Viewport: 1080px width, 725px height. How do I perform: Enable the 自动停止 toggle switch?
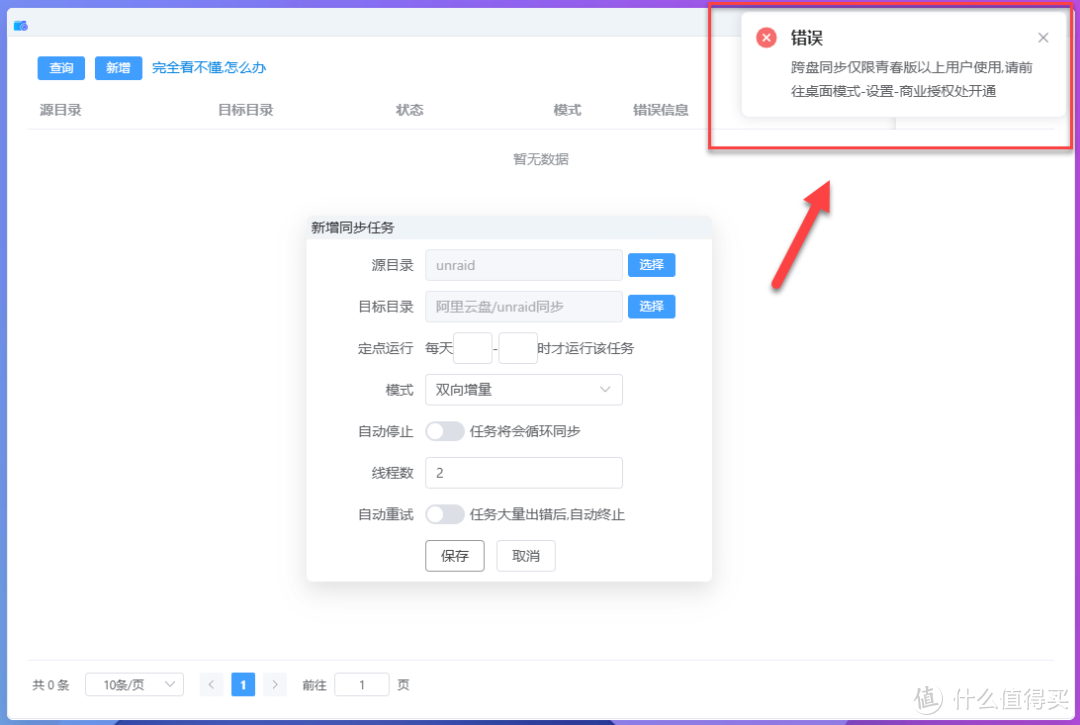click(443, 431)
